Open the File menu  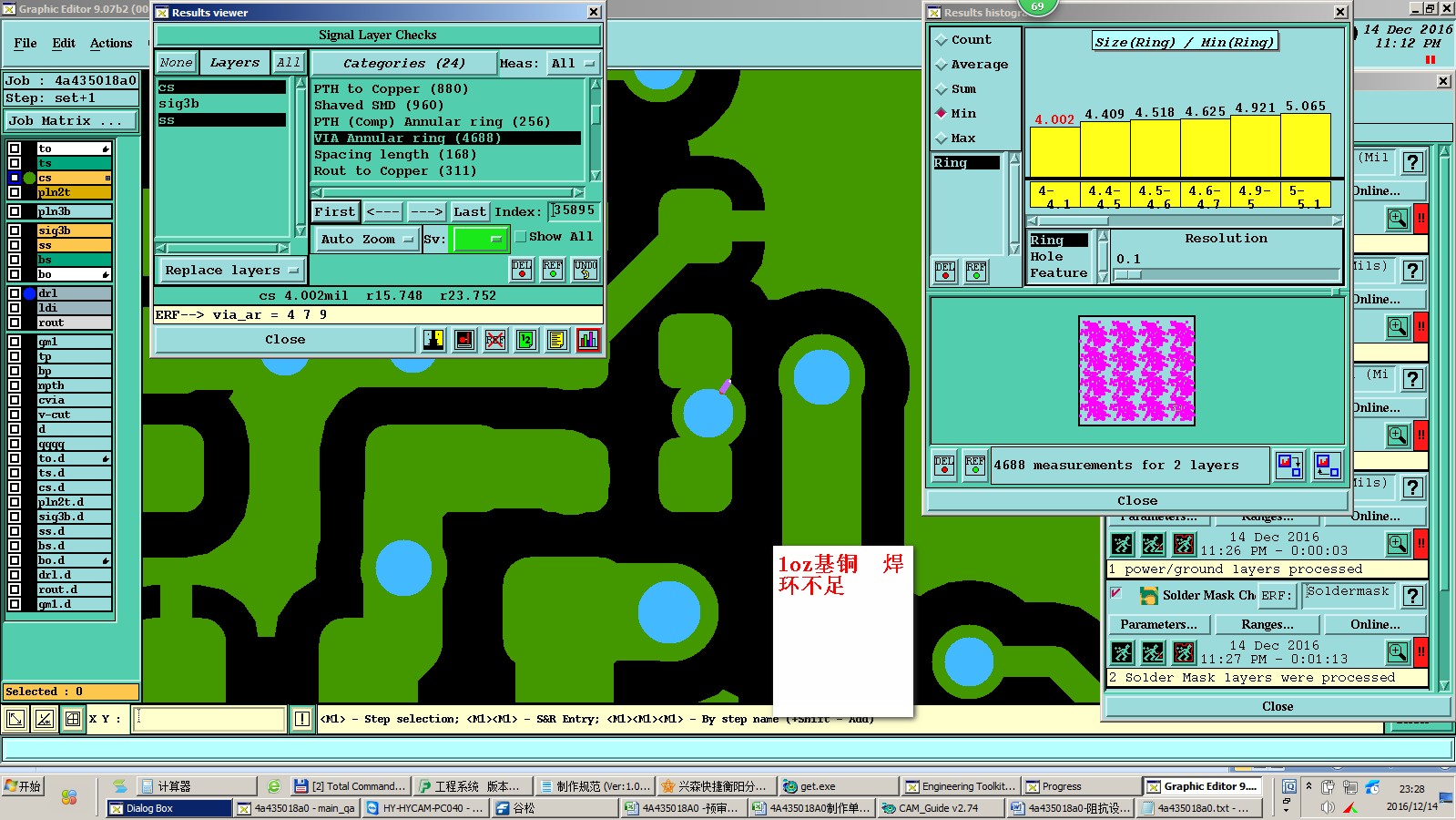pos(25,43)
